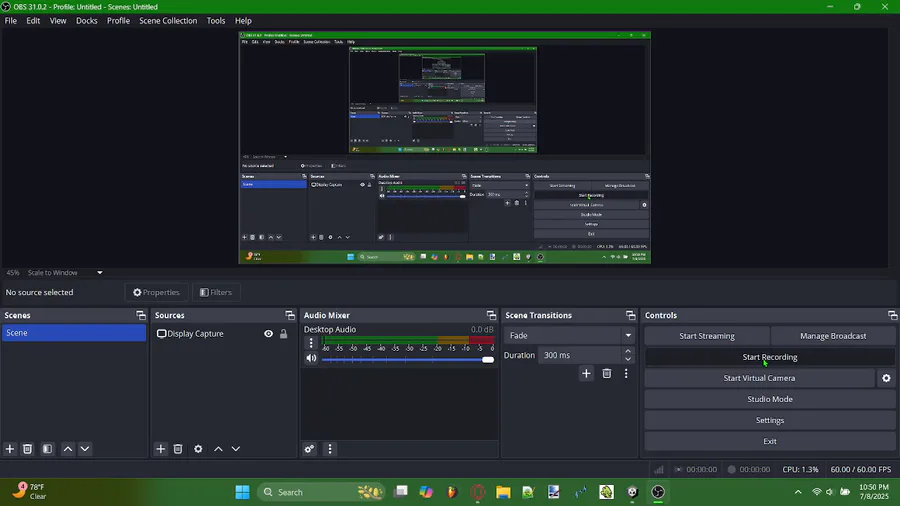This screenshot has width=900, height=506.
Task: Configure virtual camera gear icon
Action: [886, 378]
